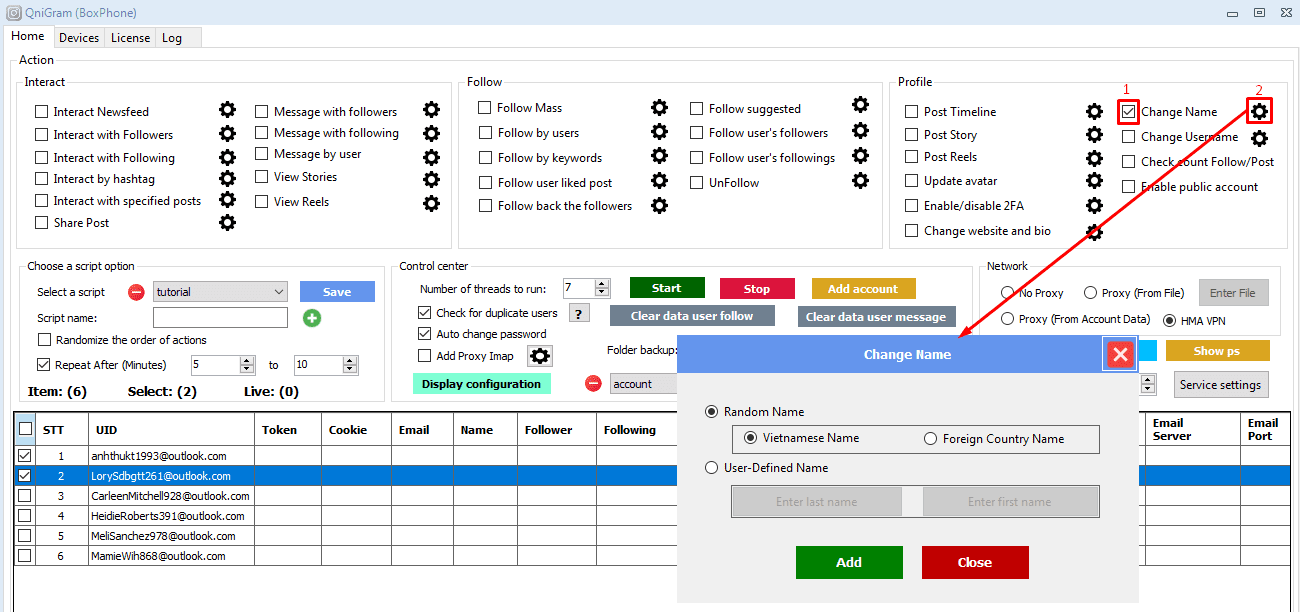Open Post Timeline settings gear

[1095, 112]
